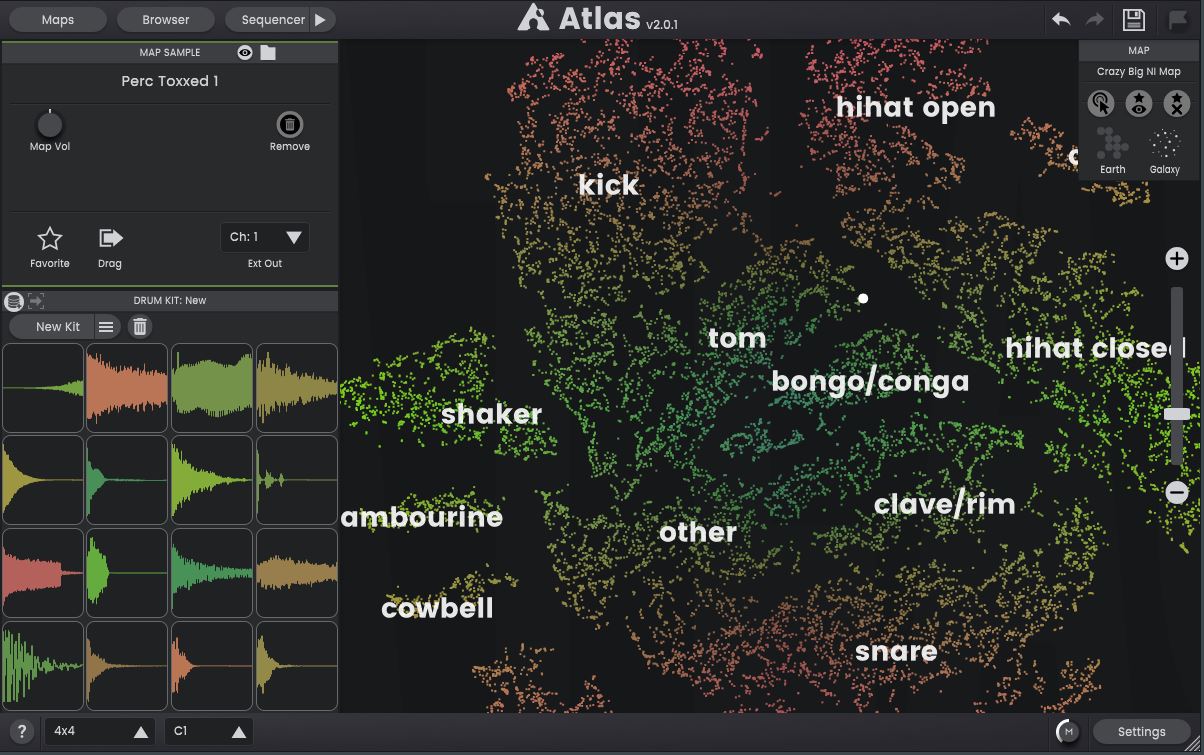Click the DRUM KIT: New header title
The width and height of the screenshot is (1204, 755).
tap(170, 300)
